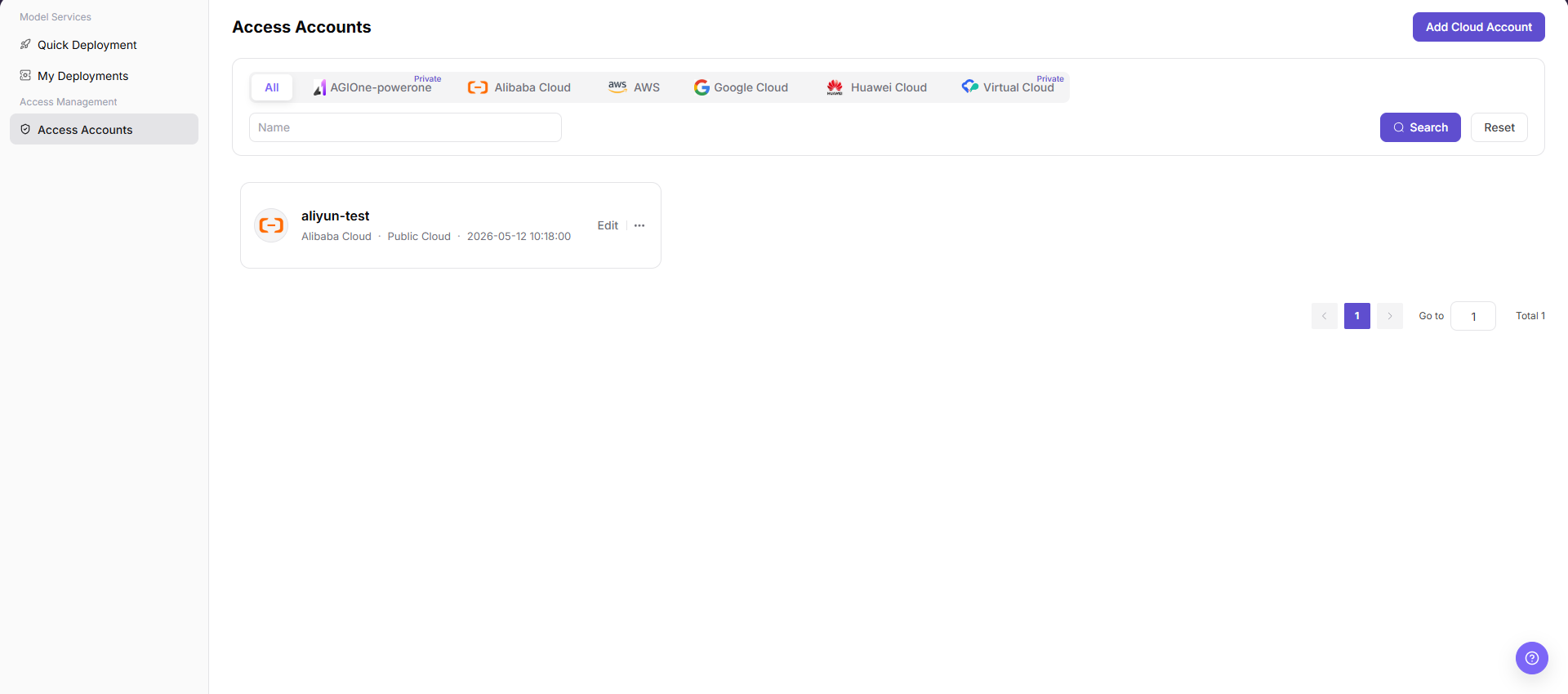Focus the Go to page input
This screenshot has height=694, width=1568.
pyautogui.click(x=1472, y=316)
